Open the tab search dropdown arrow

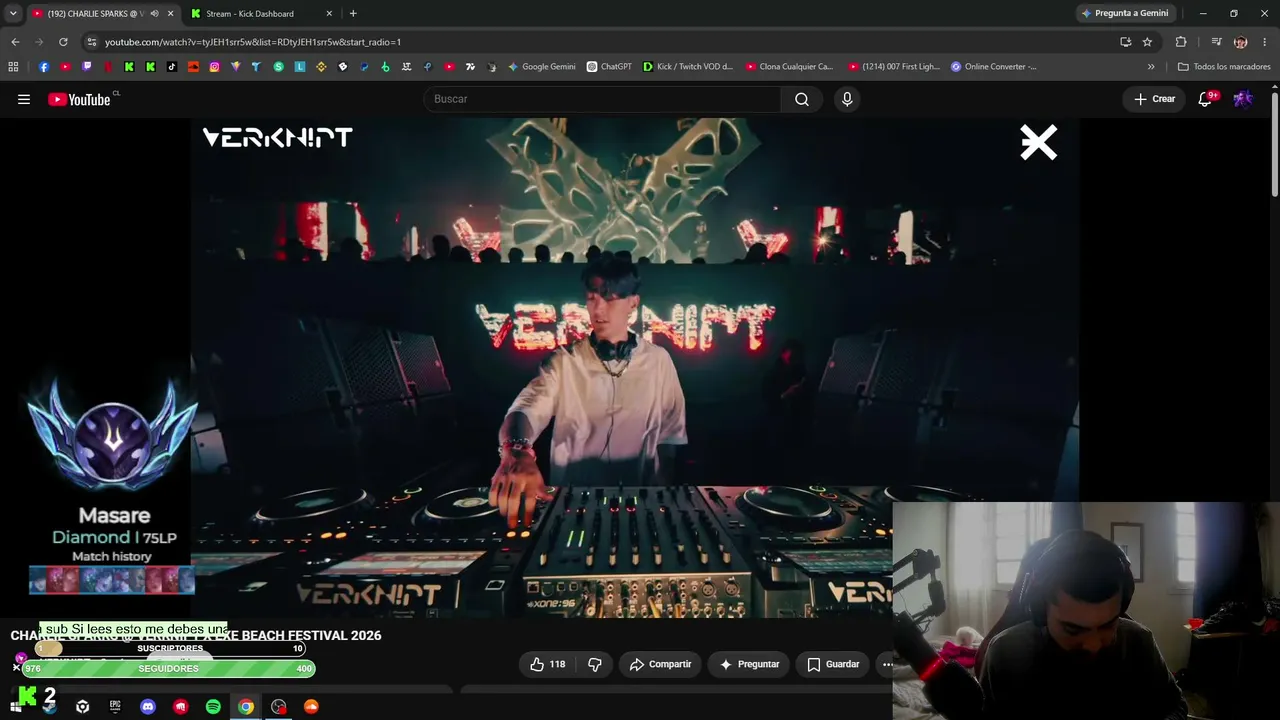point(13,14)
